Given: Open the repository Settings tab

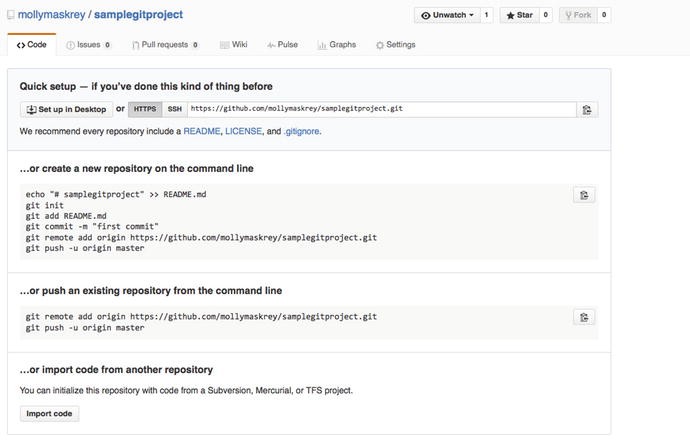Looking at the screenshot, I should (x=396, y=45).
